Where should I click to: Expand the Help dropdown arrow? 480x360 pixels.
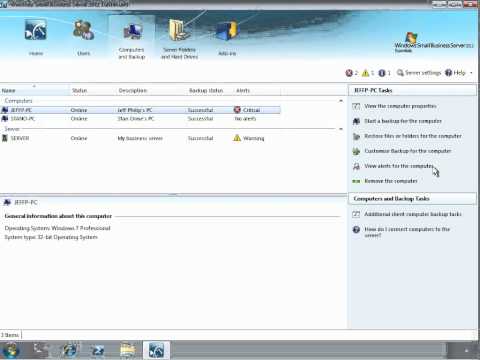click(471, 73)
